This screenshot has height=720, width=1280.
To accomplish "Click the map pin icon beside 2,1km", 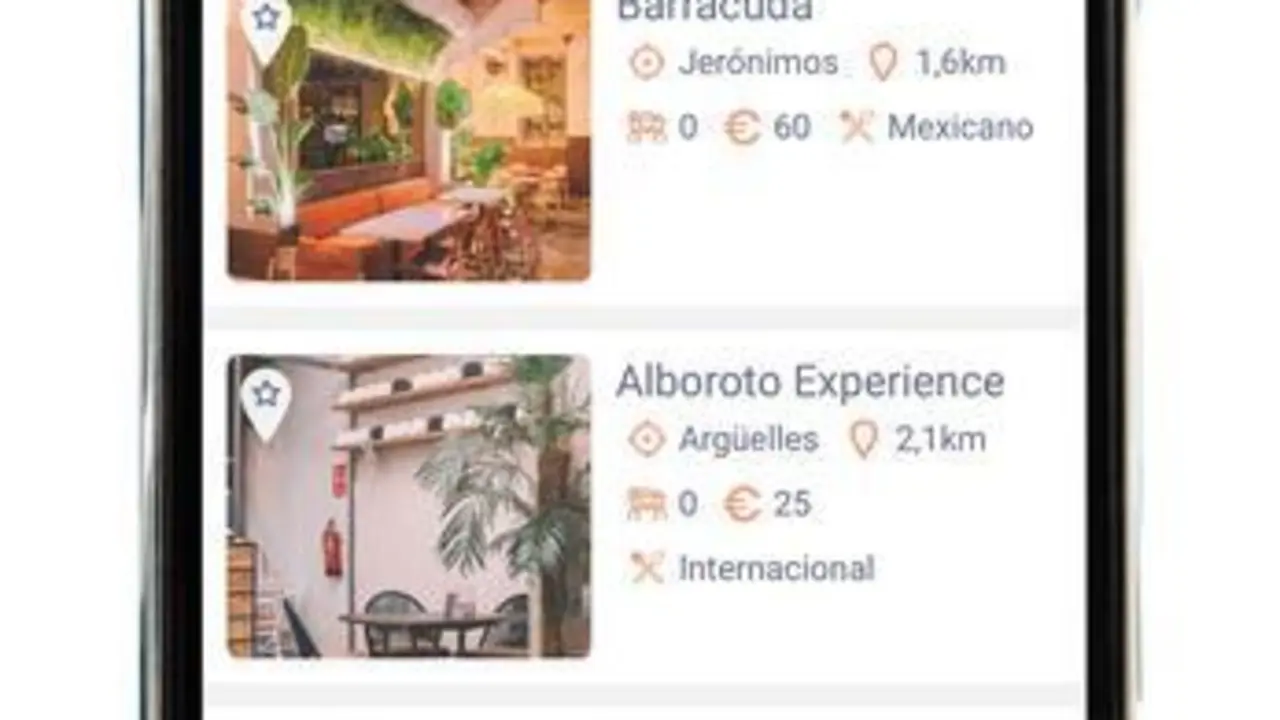I will [863, 440].
